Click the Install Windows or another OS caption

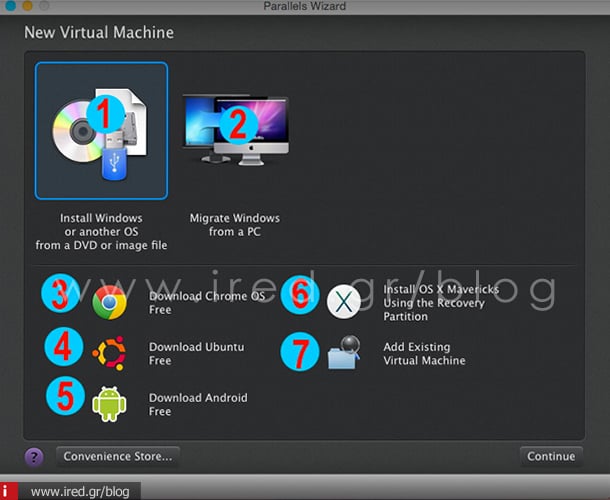(x=101, y=232)
